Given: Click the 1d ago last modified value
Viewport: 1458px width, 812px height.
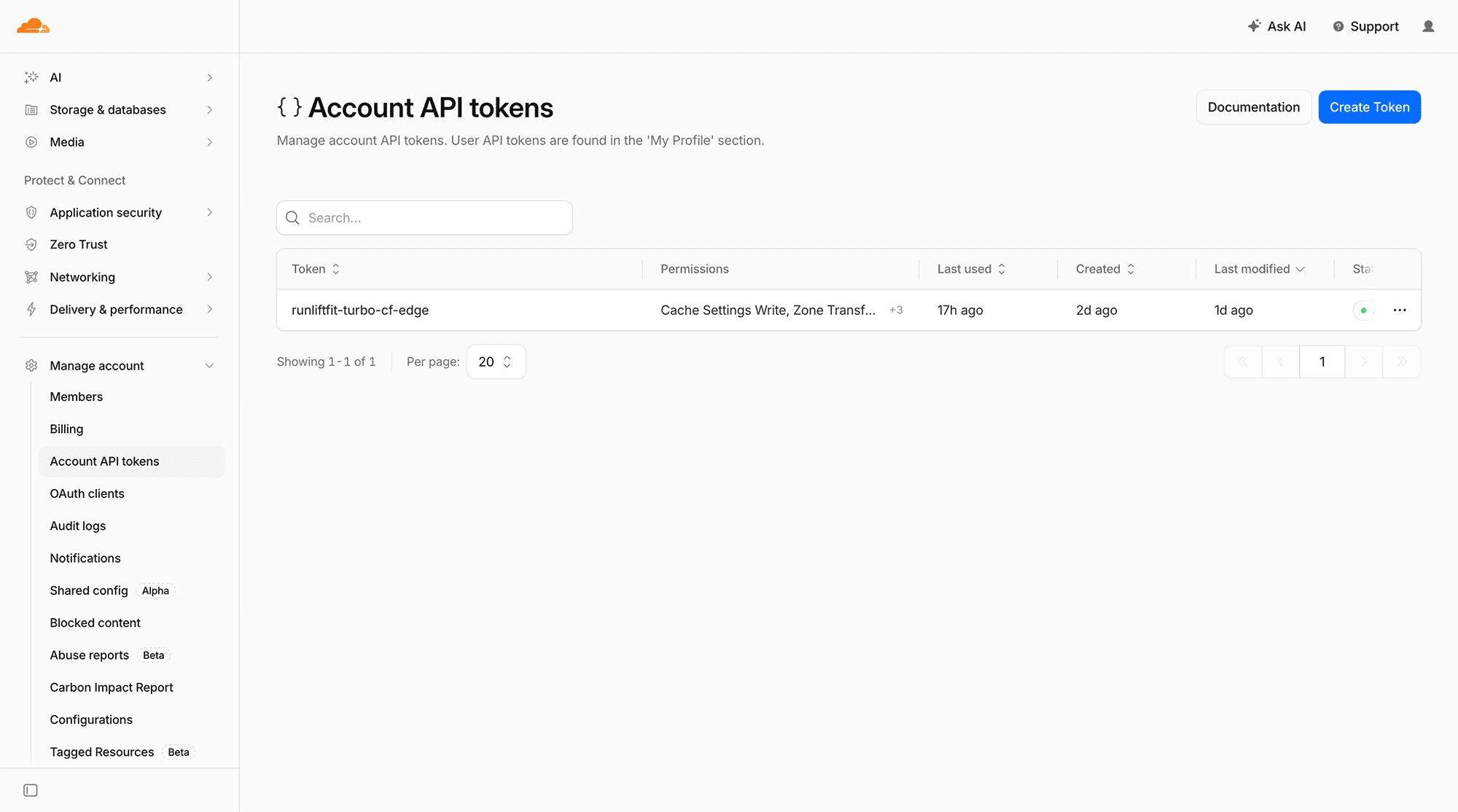Looking at the screenshot, I should click(1233, 310).
